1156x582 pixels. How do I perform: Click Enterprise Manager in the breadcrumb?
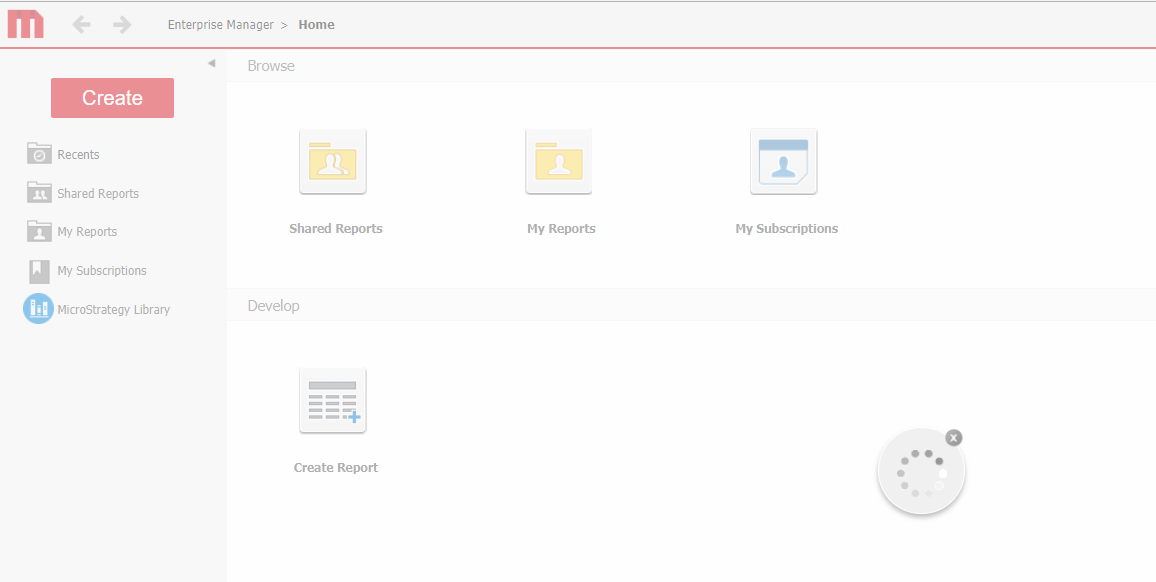(221, 24)
